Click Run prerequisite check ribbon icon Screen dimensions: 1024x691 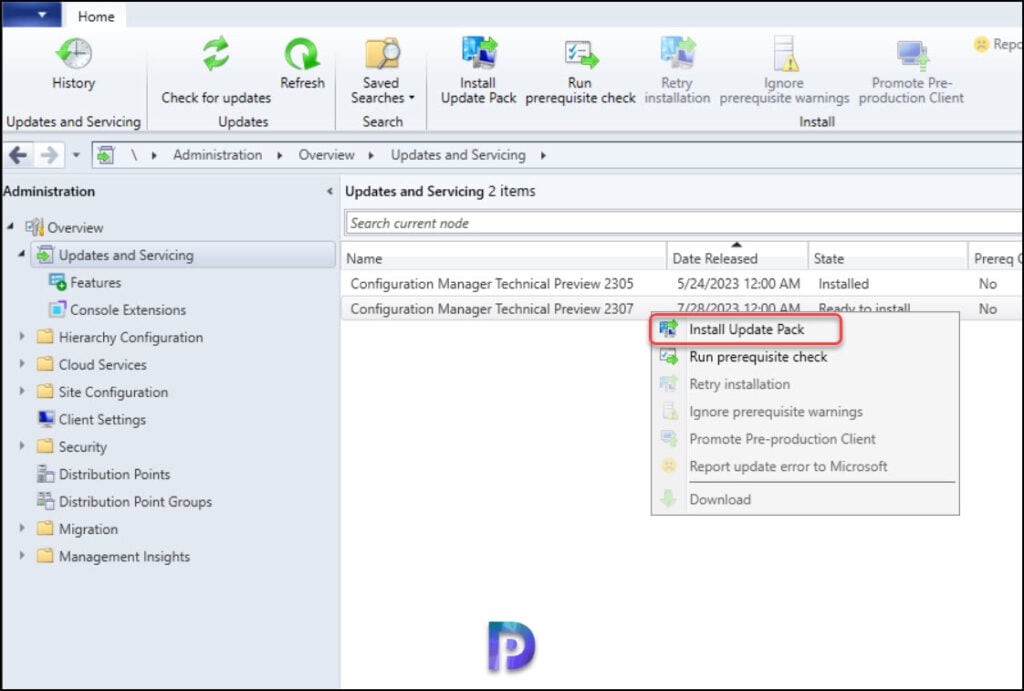(x=581, y=54)
